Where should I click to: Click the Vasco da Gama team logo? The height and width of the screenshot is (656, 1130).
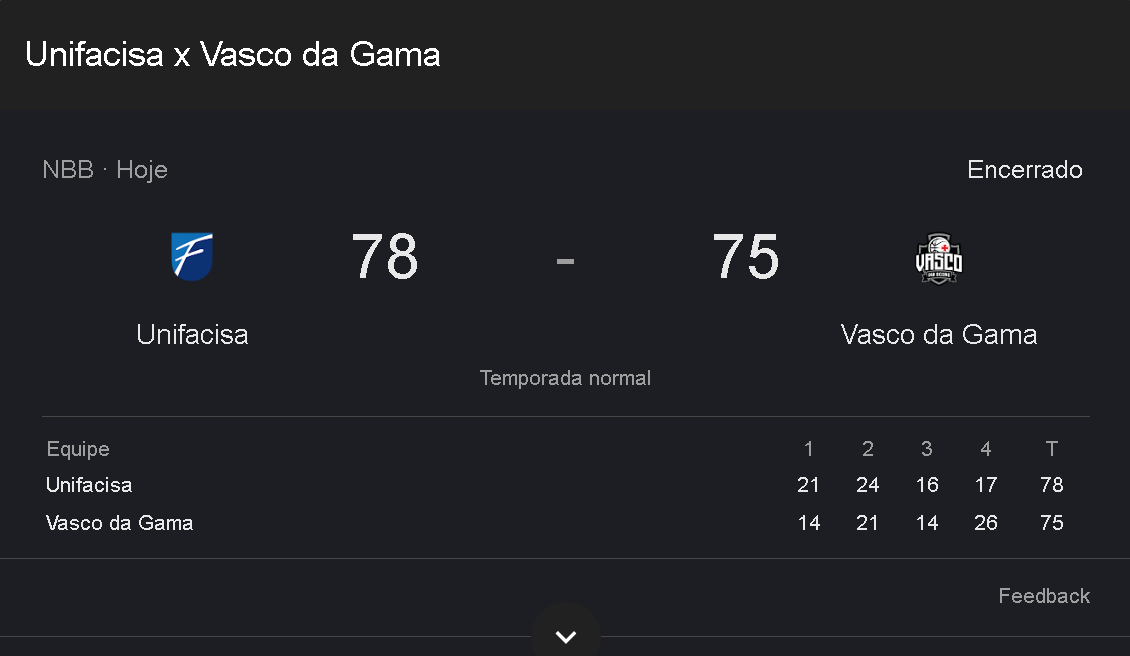coord(939,259)
